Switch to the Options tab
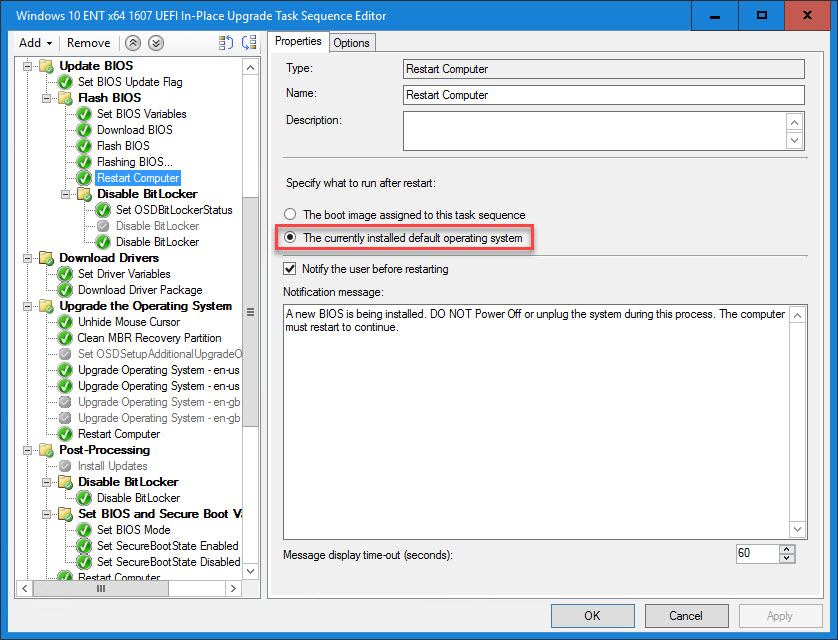Image resolution: width=838 pixels, height=640 pixels. coord(351,42)
